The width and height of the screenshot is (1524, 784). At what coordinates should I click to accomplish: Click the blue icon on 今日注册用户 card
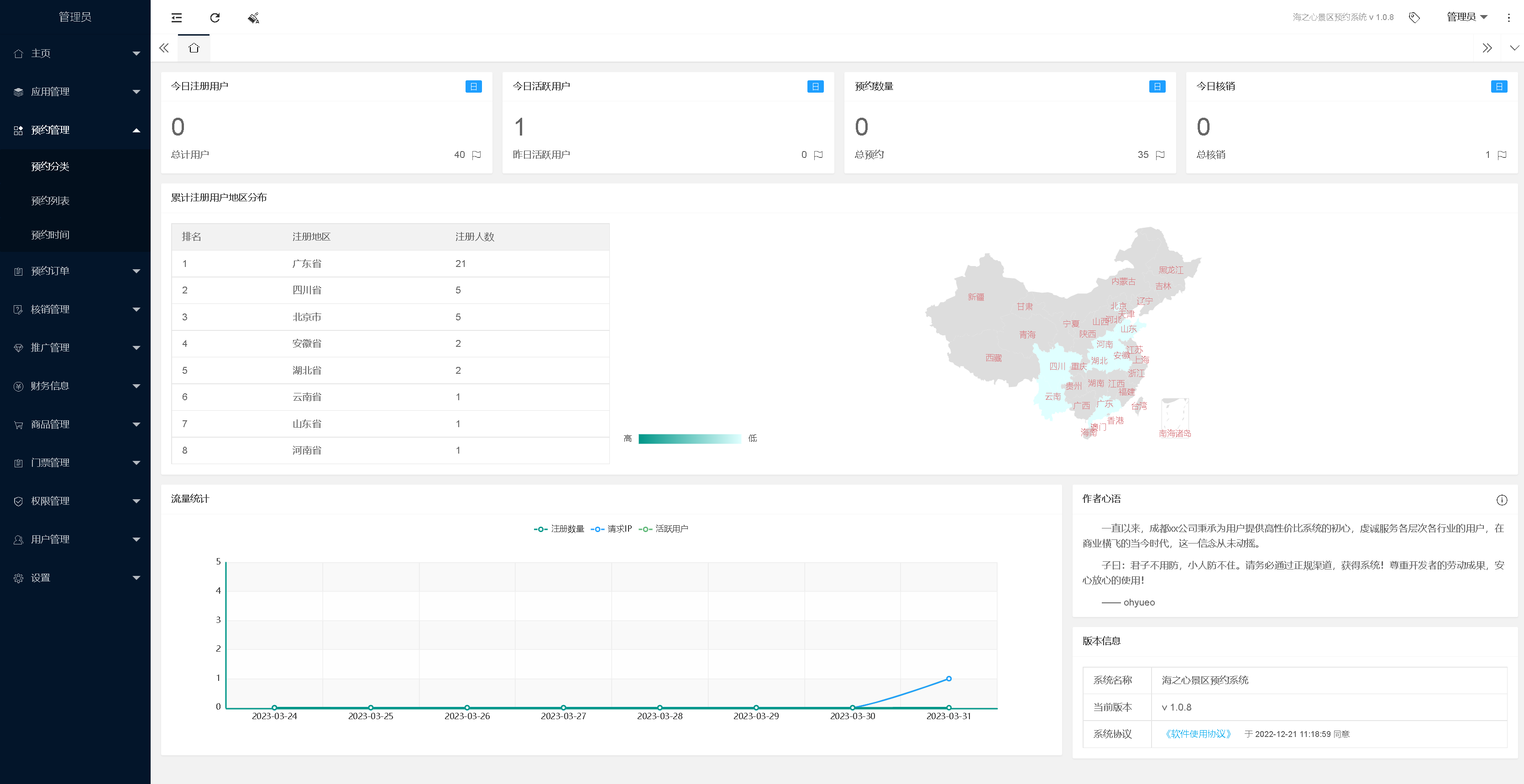click(x=473, y=86)
